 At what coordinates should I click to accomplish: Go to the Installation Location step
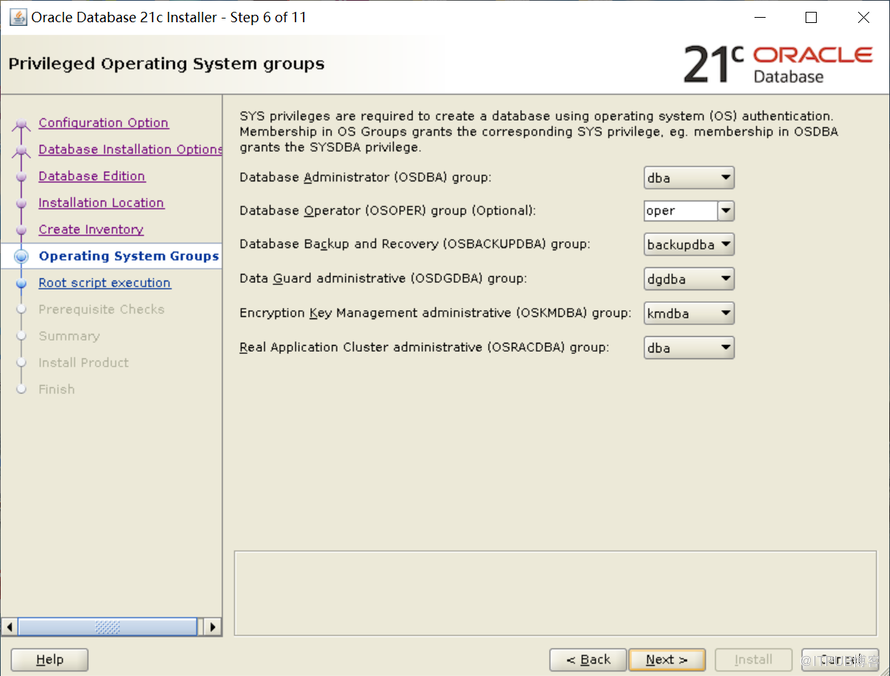pyautogui.click(x=102, y=203)
